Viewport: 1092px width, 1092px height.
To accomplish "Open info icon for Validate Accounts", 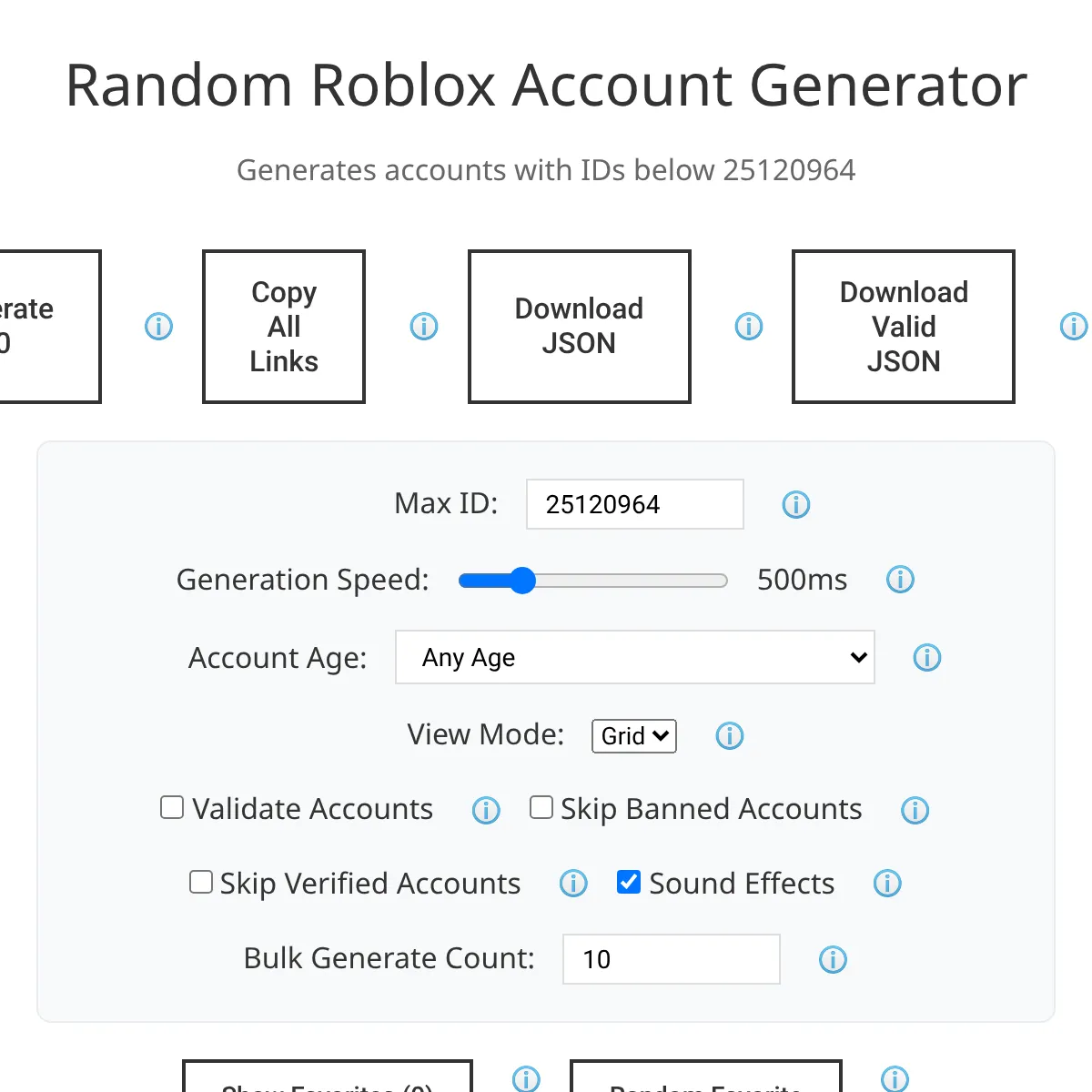I will tap(486, 811).
